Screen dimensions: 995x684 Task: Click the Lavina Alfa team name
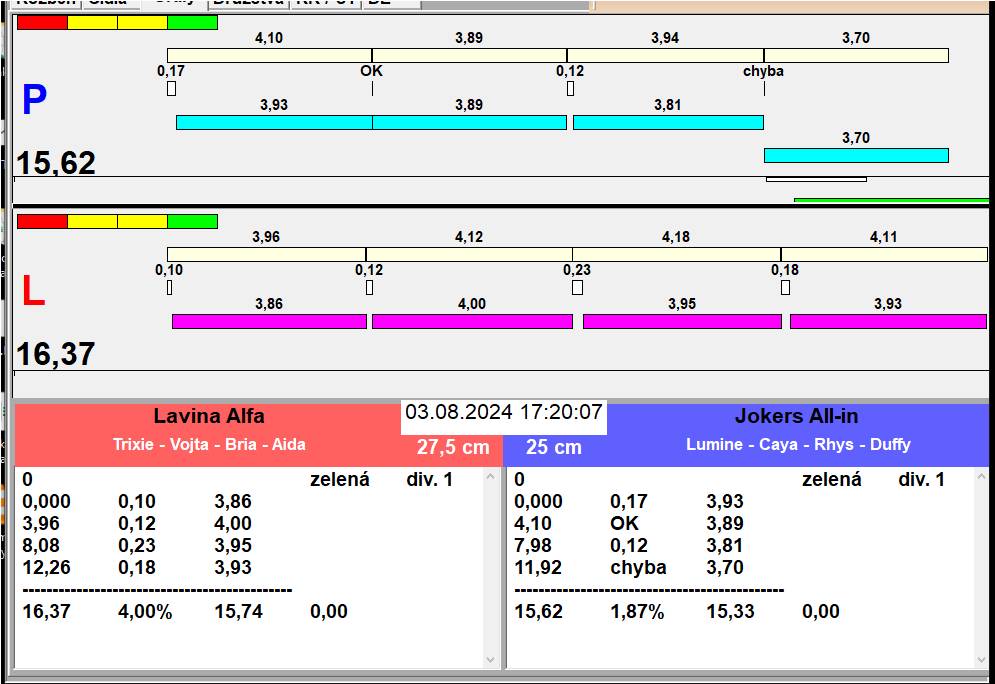point(209,416)
